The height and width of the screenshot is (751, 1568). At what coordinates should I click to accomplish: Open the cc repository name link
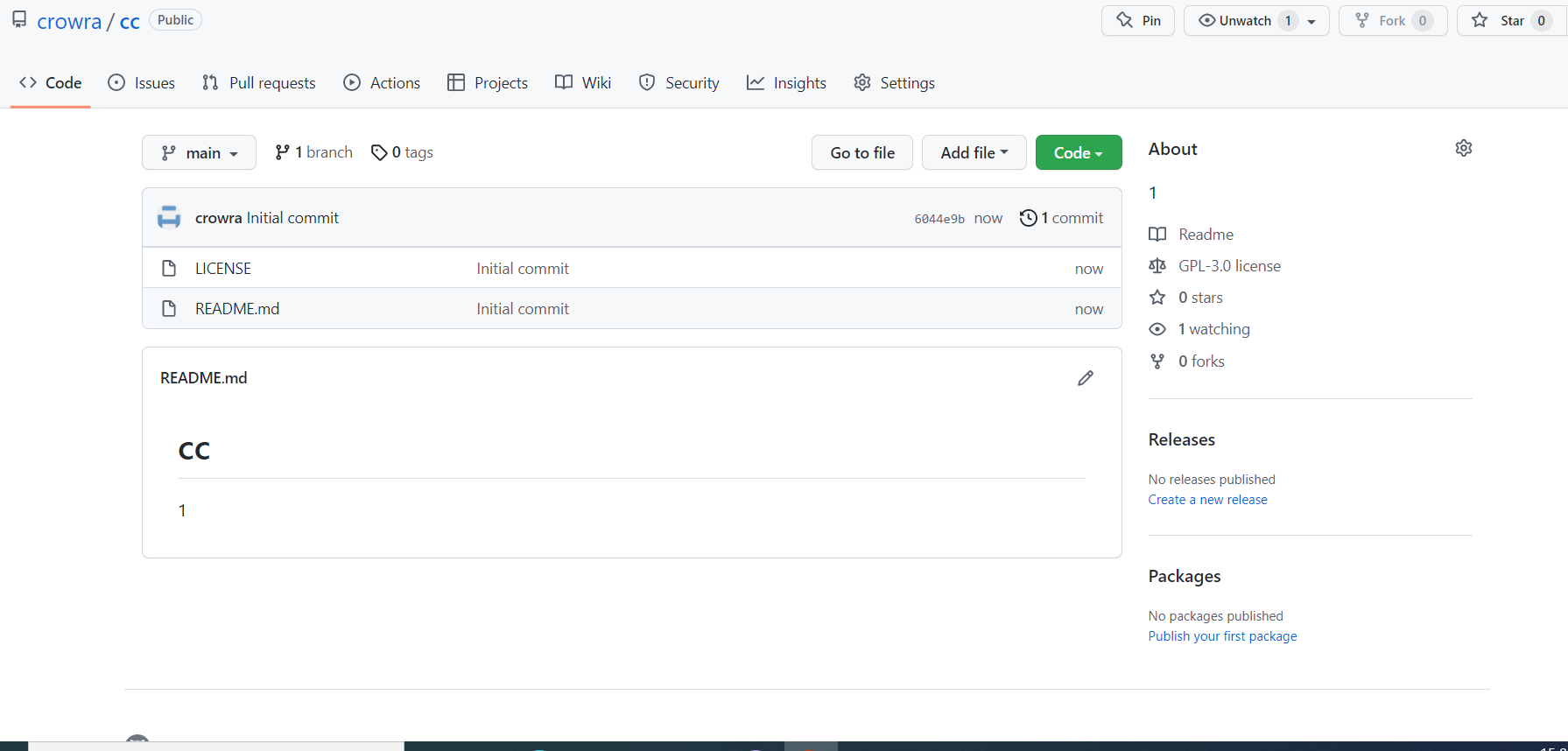pos(130,21)
